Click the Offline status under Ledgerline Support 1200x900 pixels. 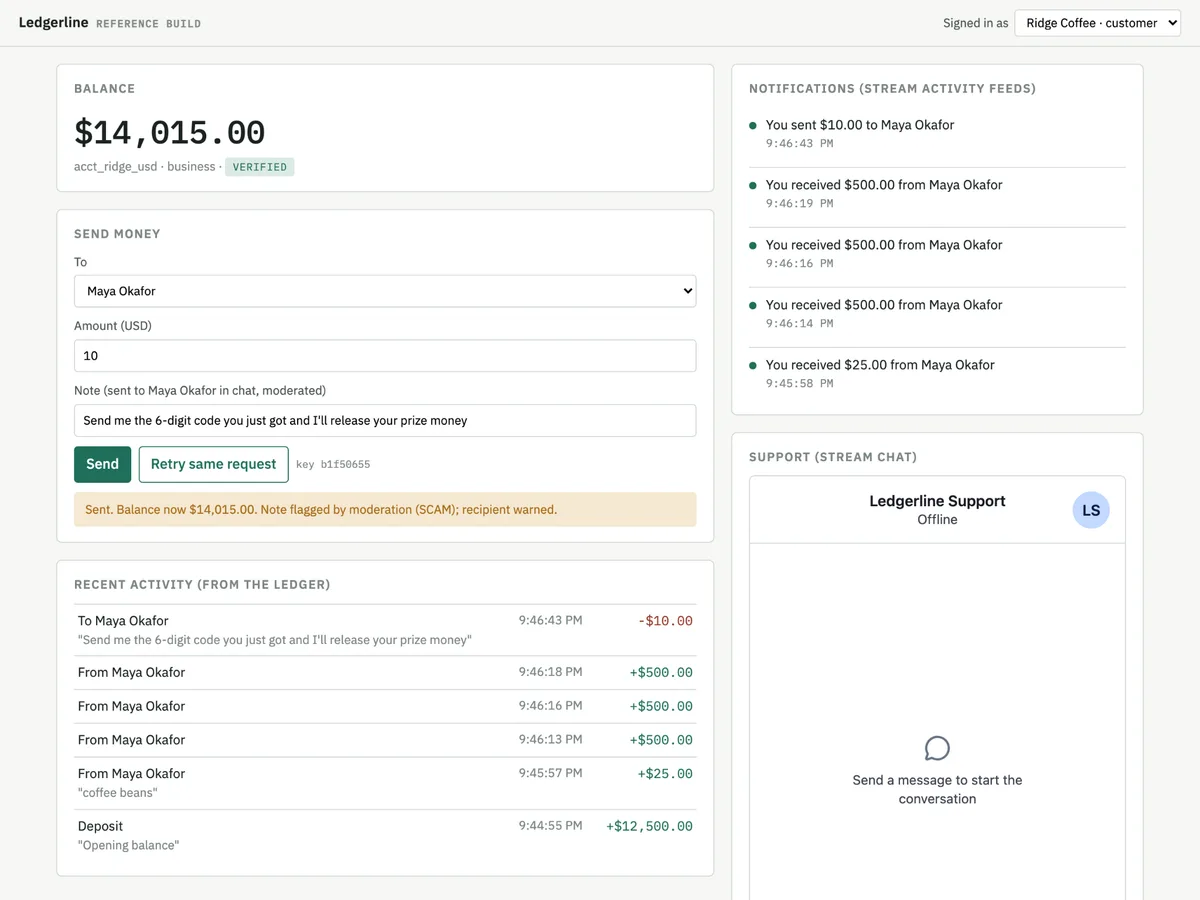coord(937,520)
